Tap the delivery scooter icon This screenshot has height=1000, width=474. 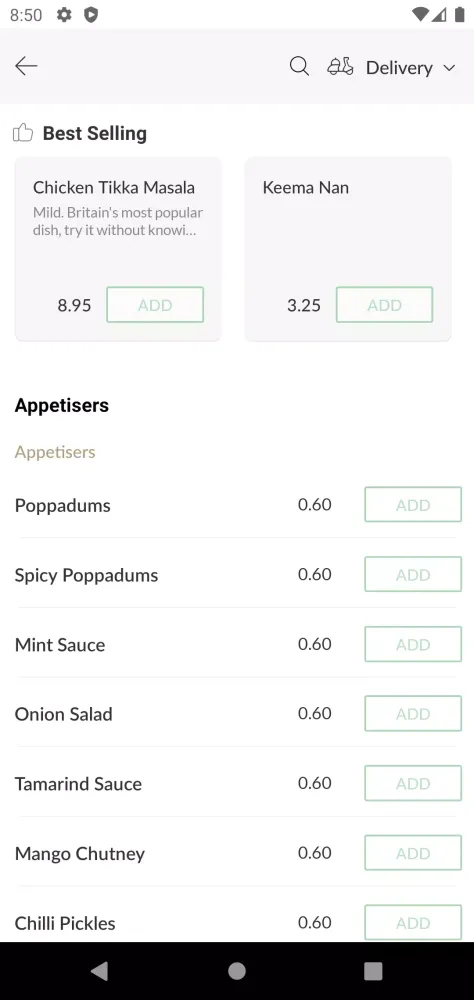(340, 66)
